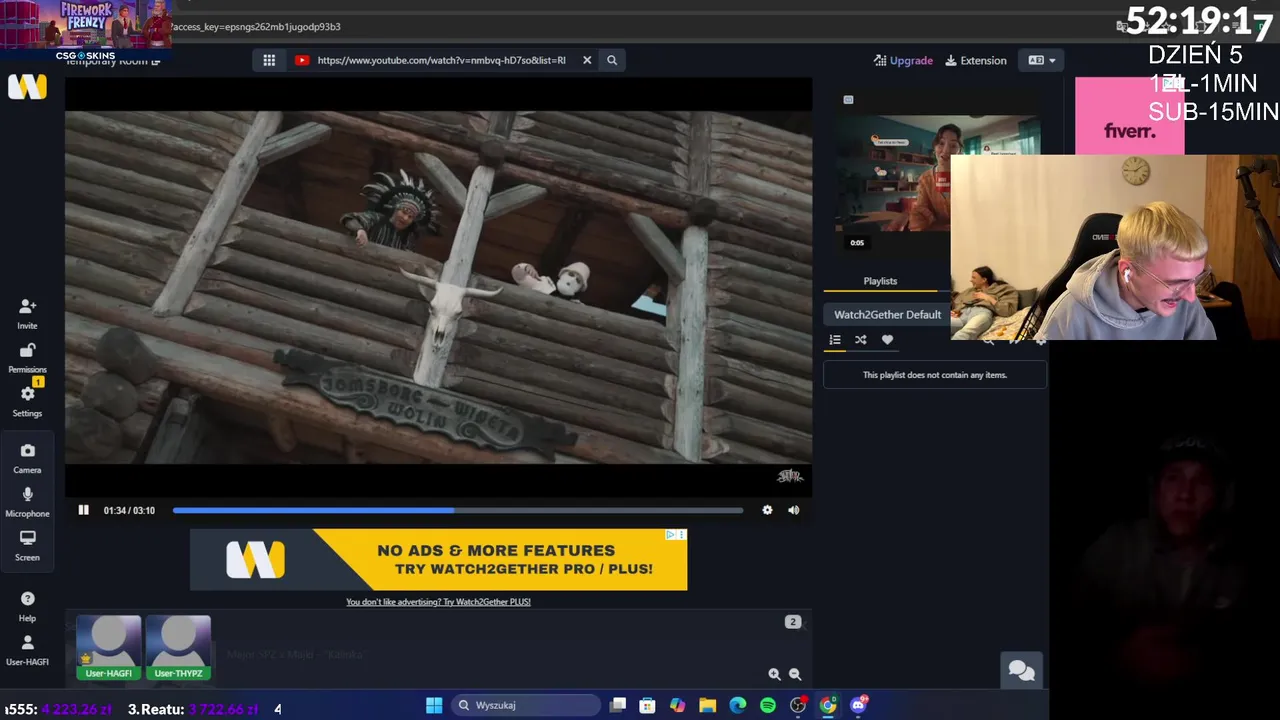
Task: Pause the video with the pause control
Action: [83, 510]
